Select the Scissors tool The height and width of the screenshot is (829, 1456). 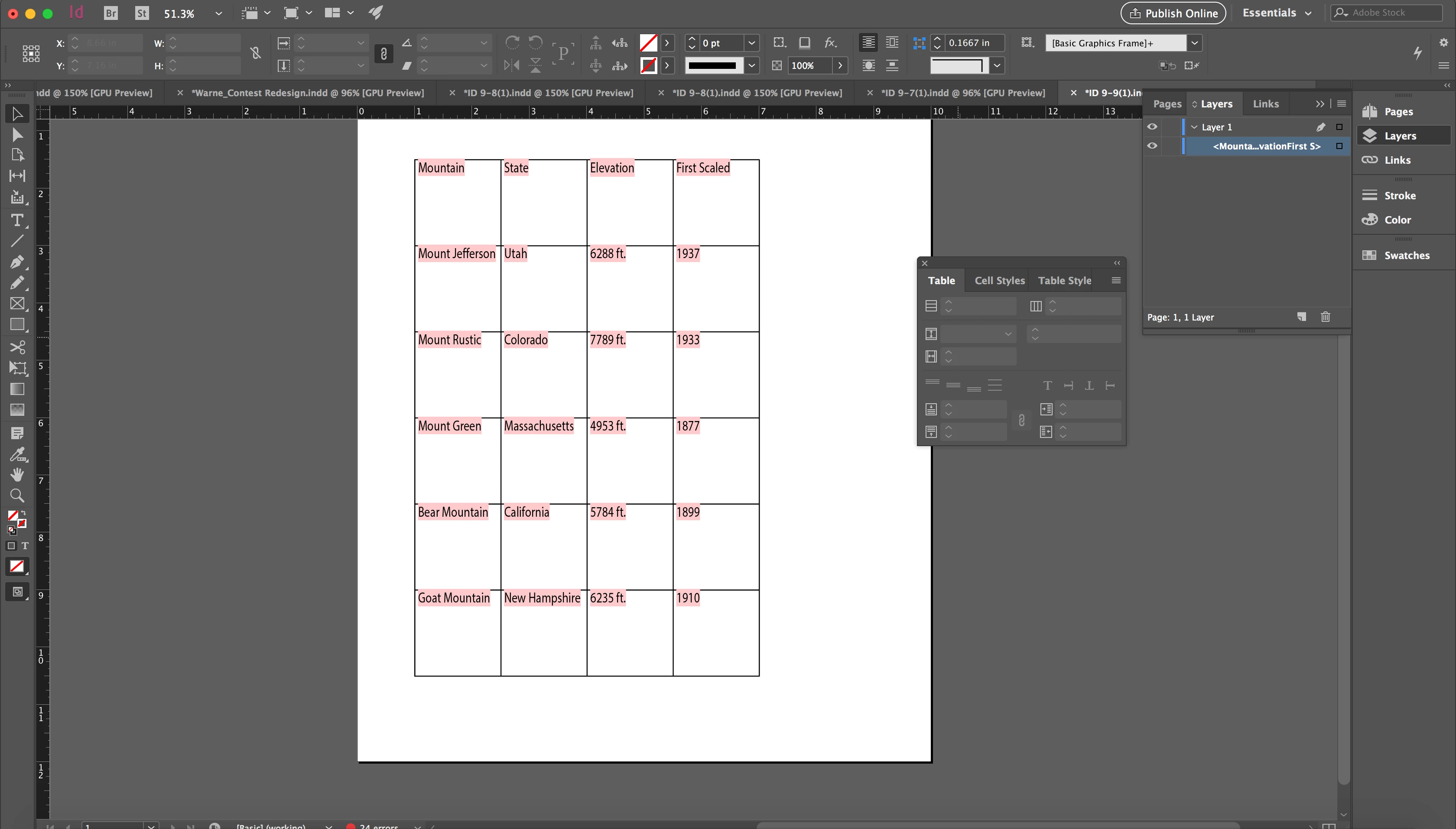point(17,347)
